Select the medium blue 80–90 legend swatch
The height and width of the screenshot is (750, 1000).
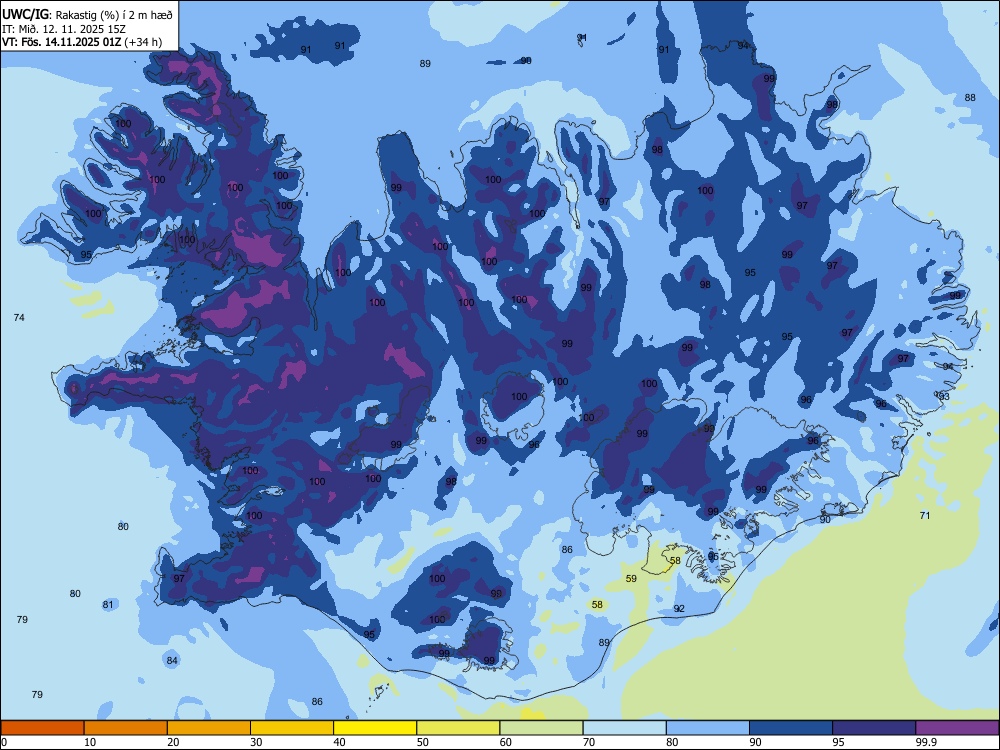pyautogui.click(x=708, y=728)
